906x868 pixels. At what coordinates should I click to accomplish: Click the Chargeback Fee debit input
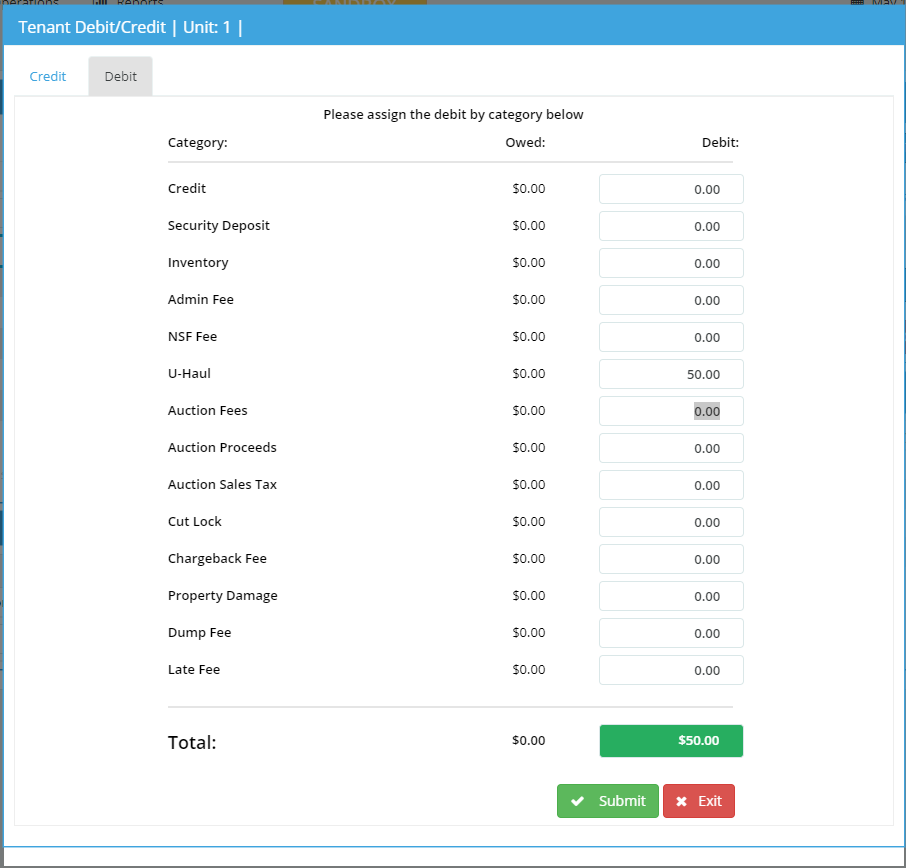[671, 559]
